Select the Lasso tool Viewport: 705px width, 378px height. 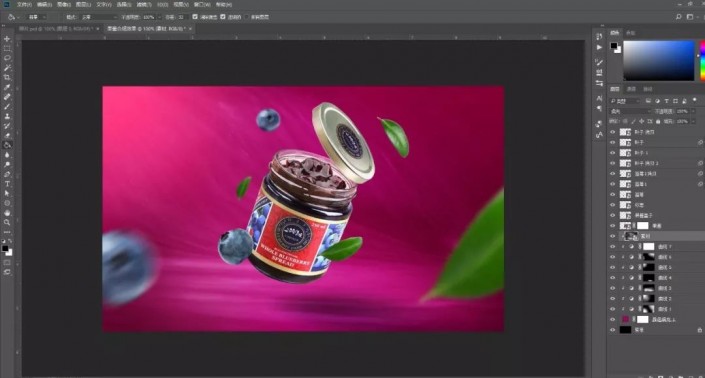[x=7, y=58]
